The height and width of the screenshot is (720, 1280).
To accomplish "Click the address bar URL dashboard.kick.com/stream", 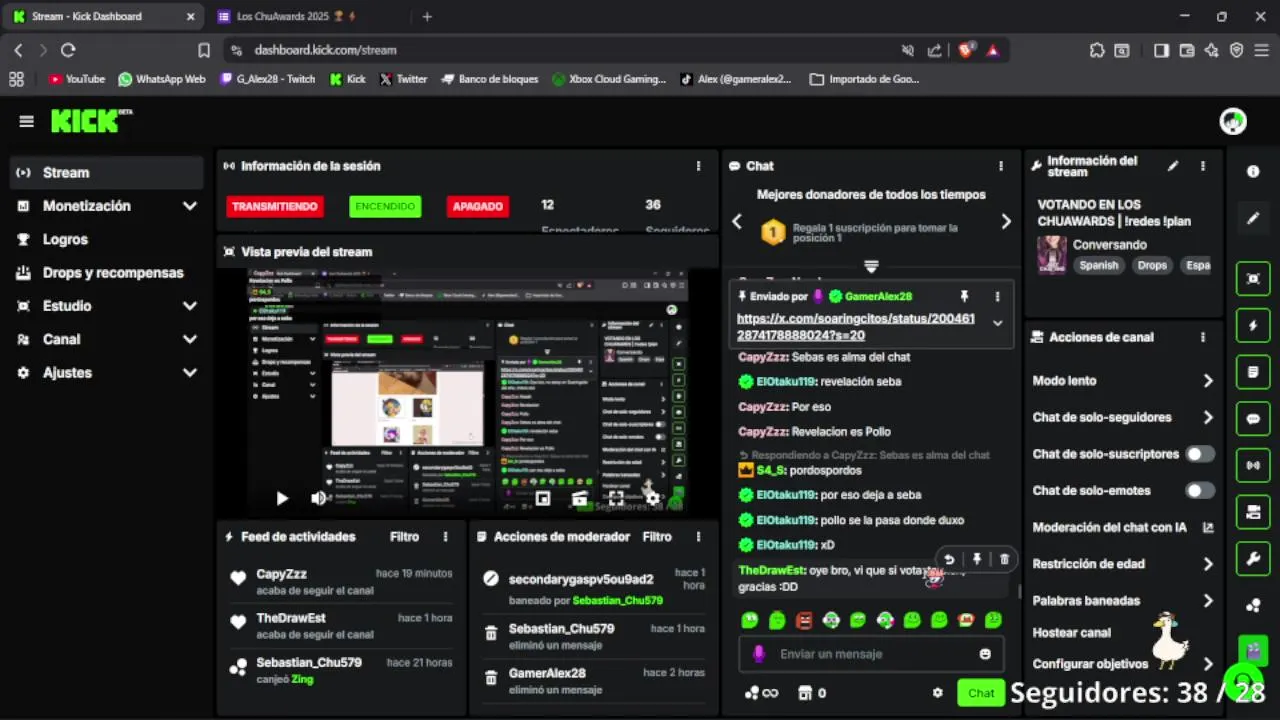I will pos(325,50).
